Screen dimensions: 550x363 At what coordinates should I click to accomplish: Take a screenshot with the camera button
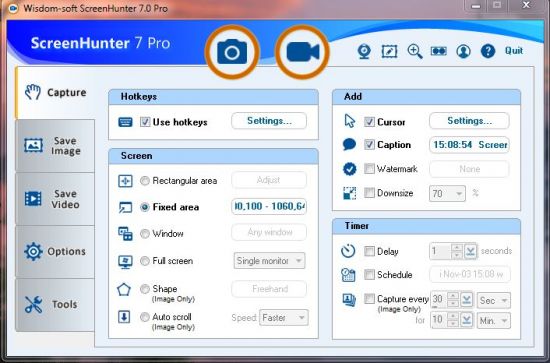[x=232, y=52]
